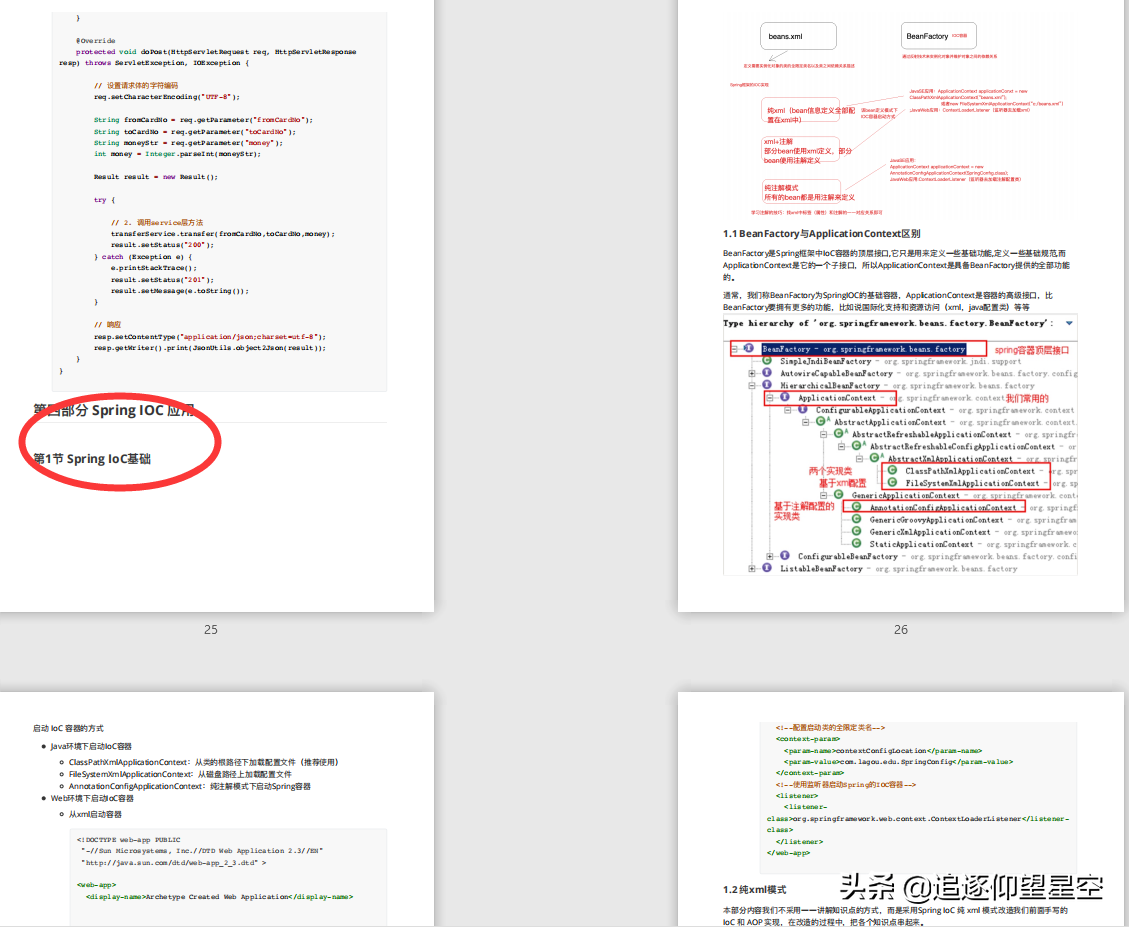Image resolution: width=1129 pixels, height=927 pixels.
Task: Select the SimpleJndiBeanFactory tree row label
Action: point(826,361)
